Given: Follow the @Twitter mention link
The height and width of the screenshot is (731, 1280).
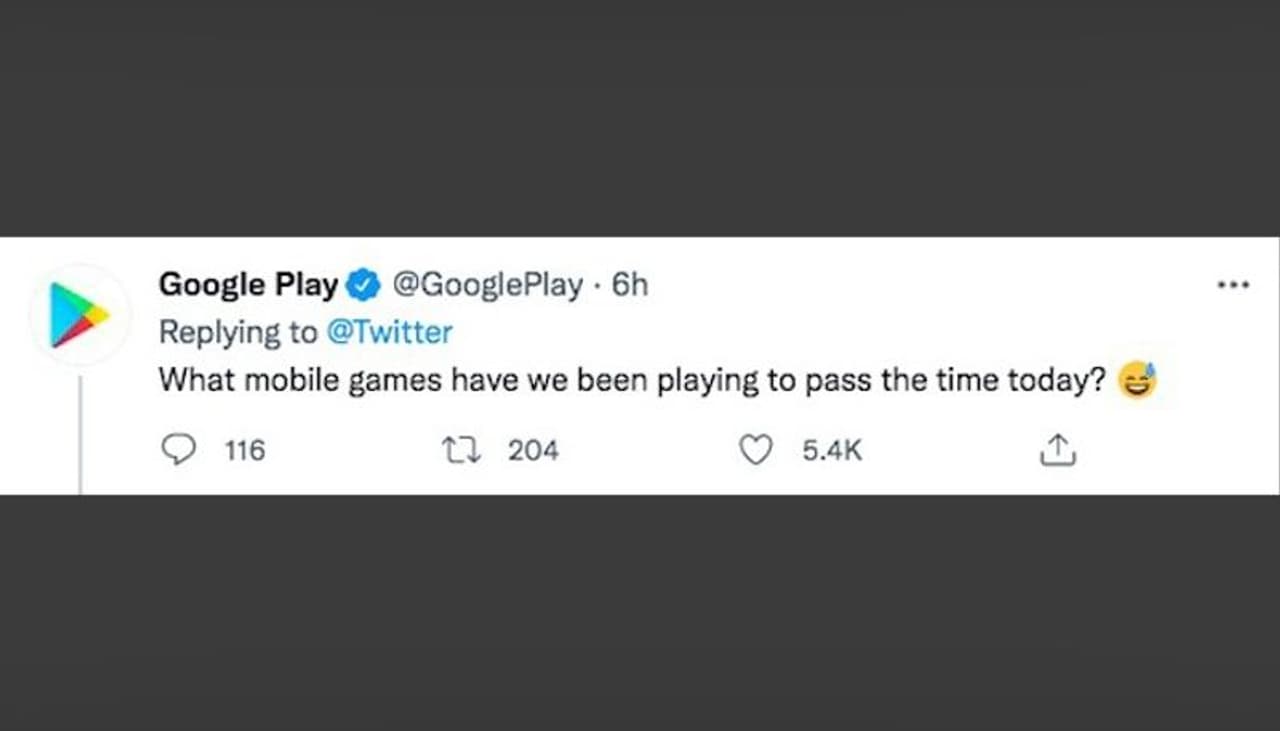Looking at the screenshot, I should pyautogui.click(x=390, y=332).
